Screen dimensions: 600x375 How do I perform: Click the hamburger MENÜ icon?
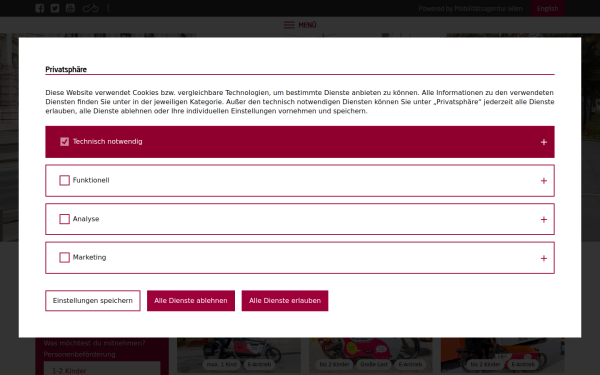(x=289, y=25)
